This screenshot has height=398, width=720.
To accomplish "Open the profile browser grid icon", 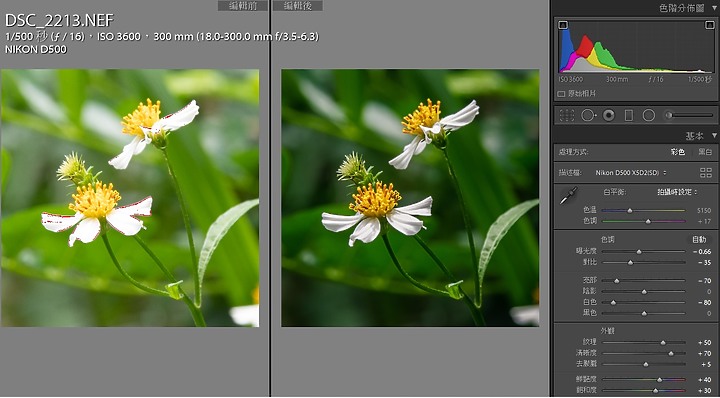I will click(x=706, y=173).
